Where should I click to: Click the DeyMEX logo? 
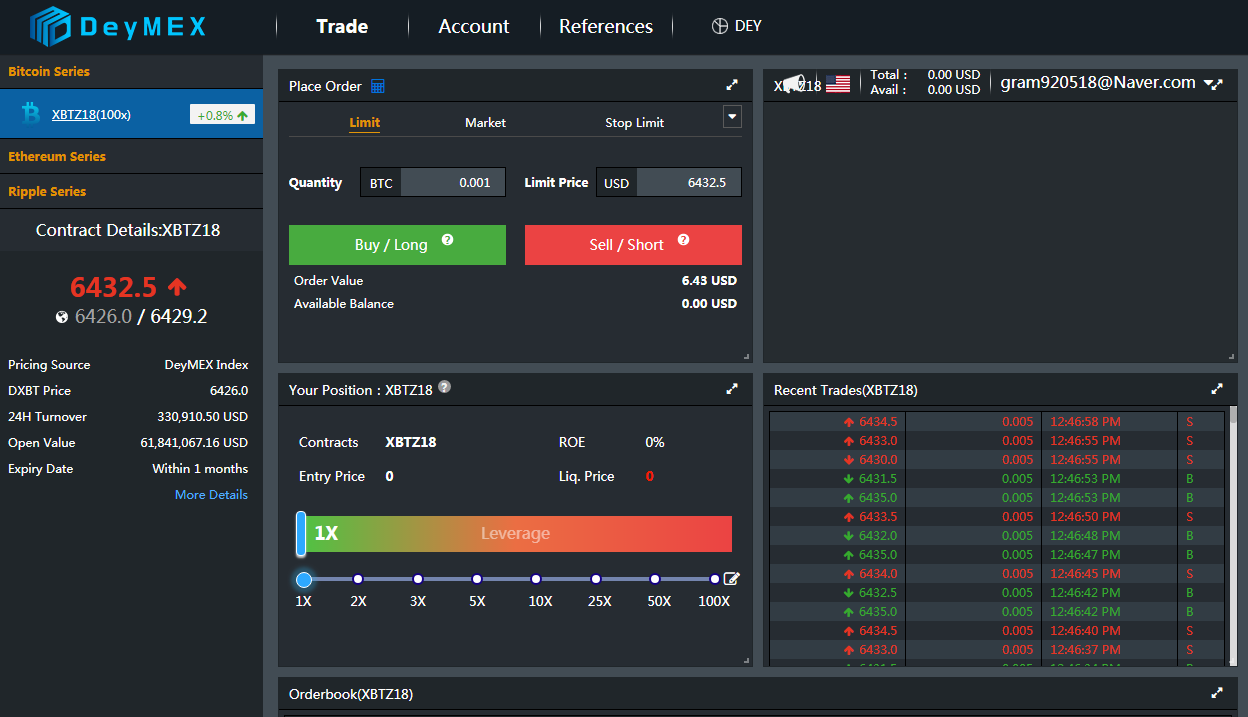(118, 27)
